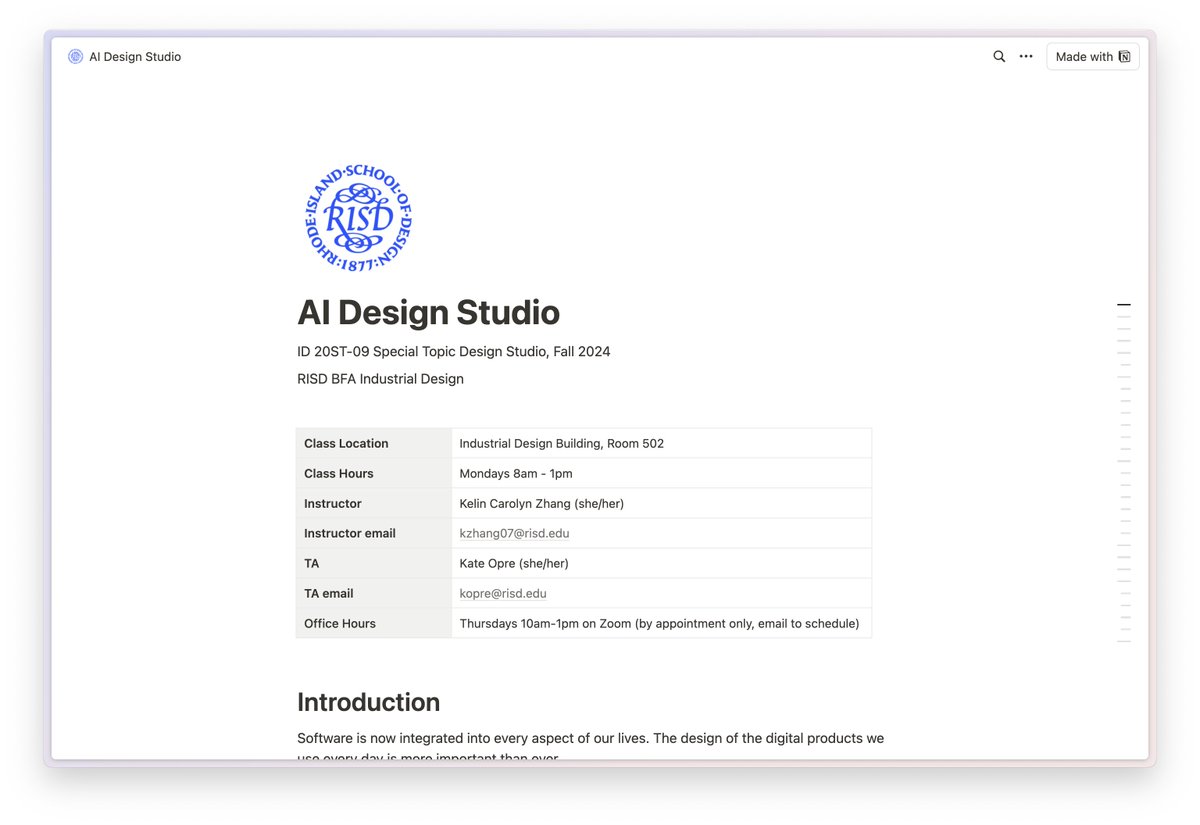The image size is (1200, 825).
Task: Open the kzhang07@risd.edu email link
Action: click(x=514, y=533)
